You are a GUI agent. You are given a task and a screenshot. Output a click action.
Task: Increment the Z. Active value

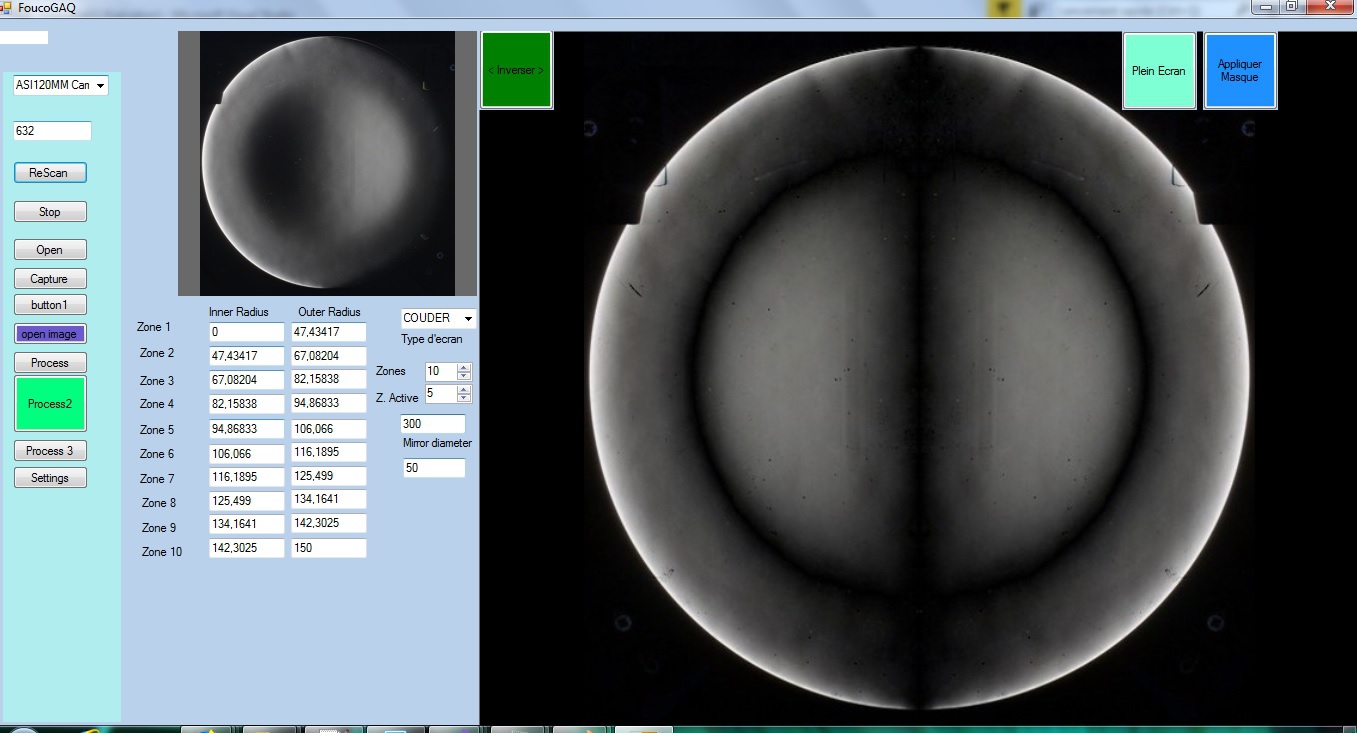click(464, 390)
